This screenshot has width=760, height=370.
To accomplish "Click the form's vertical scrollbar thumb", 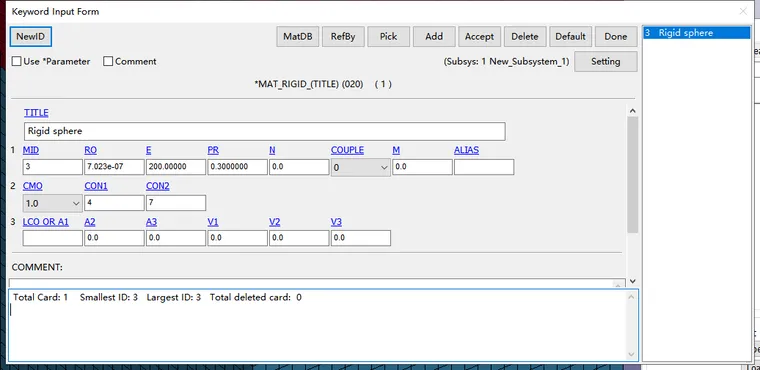I will point(633,175).
